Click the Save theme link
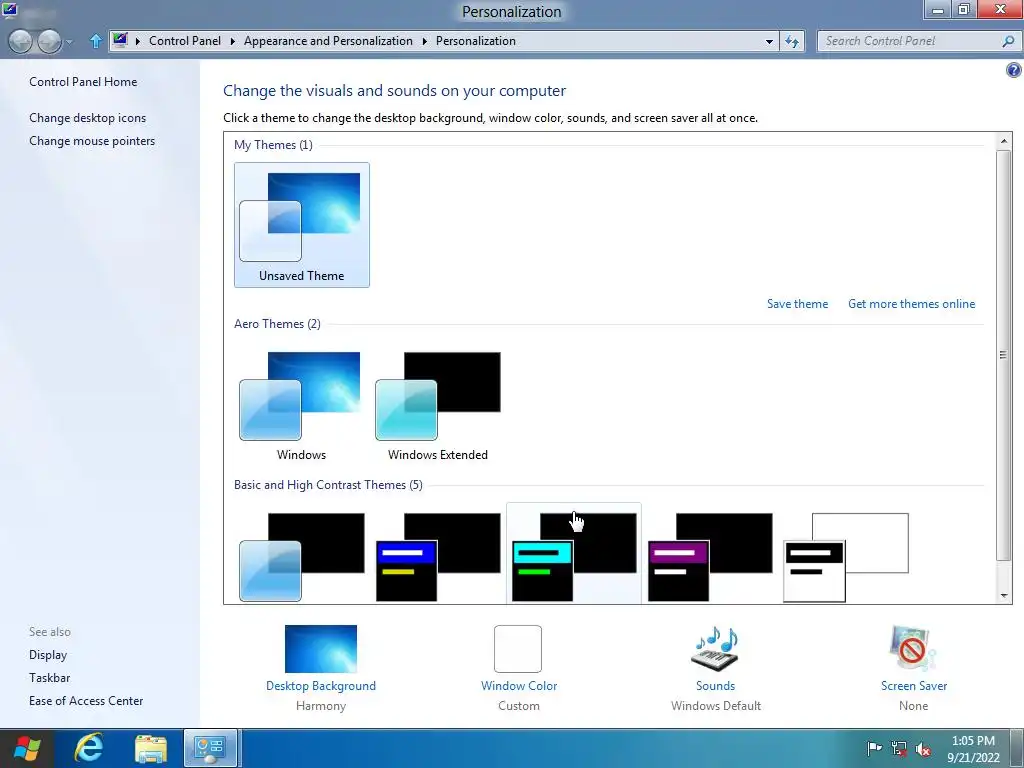This screenshot has height=768, width=1024. click(797, 304)
